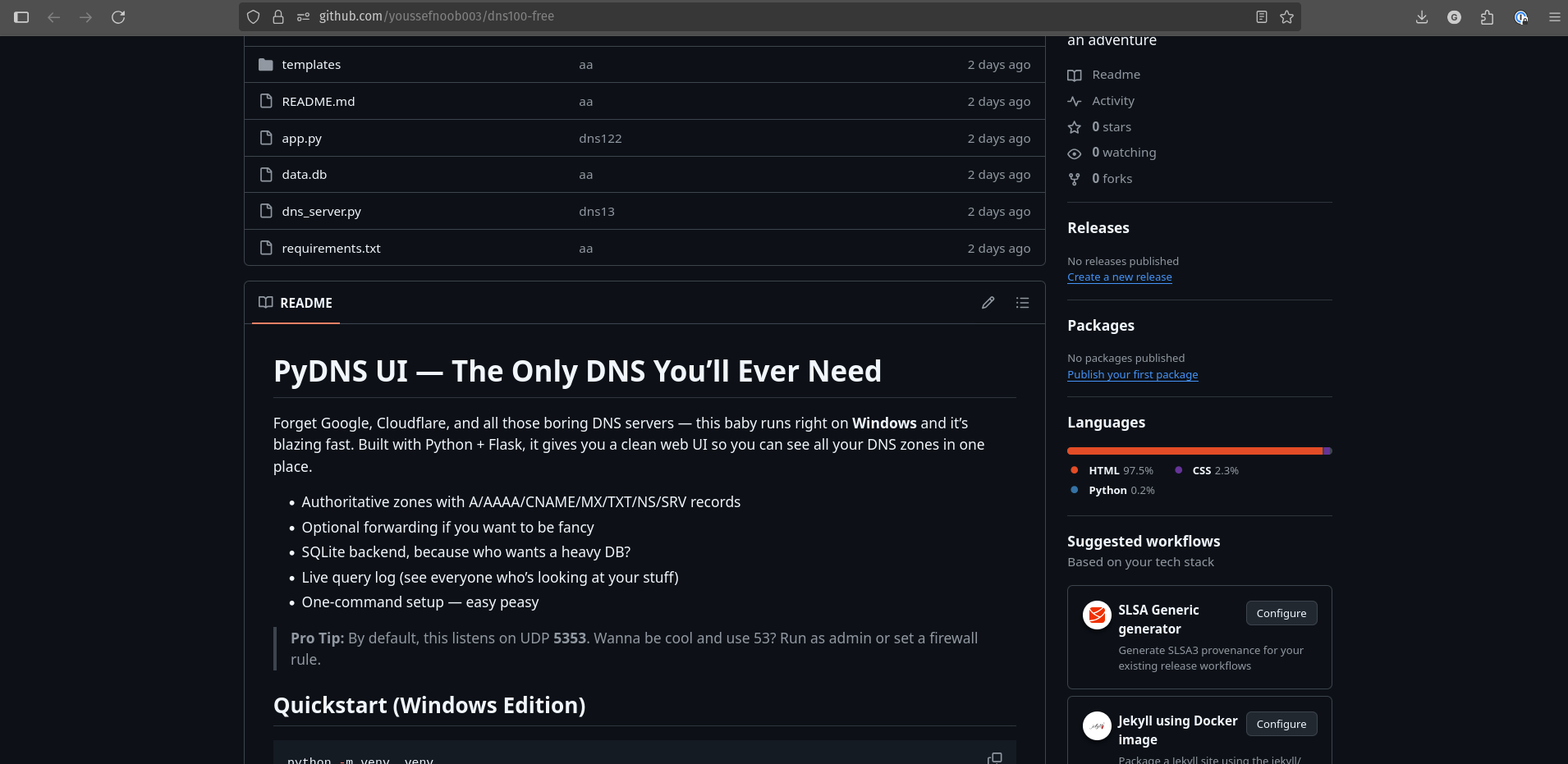1568x764 pixels.
Task: Select the README tab
Action: coord(296,303)
